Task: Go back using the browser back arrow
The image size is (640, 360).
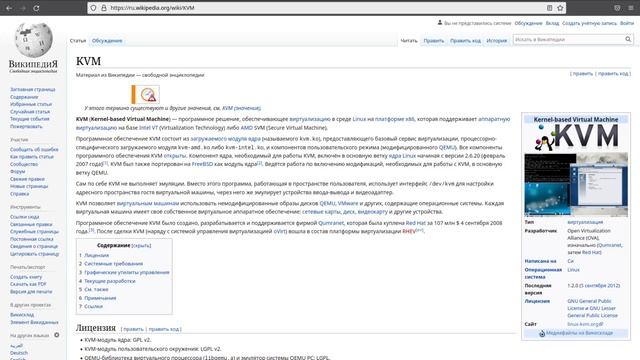Action: 9,8
